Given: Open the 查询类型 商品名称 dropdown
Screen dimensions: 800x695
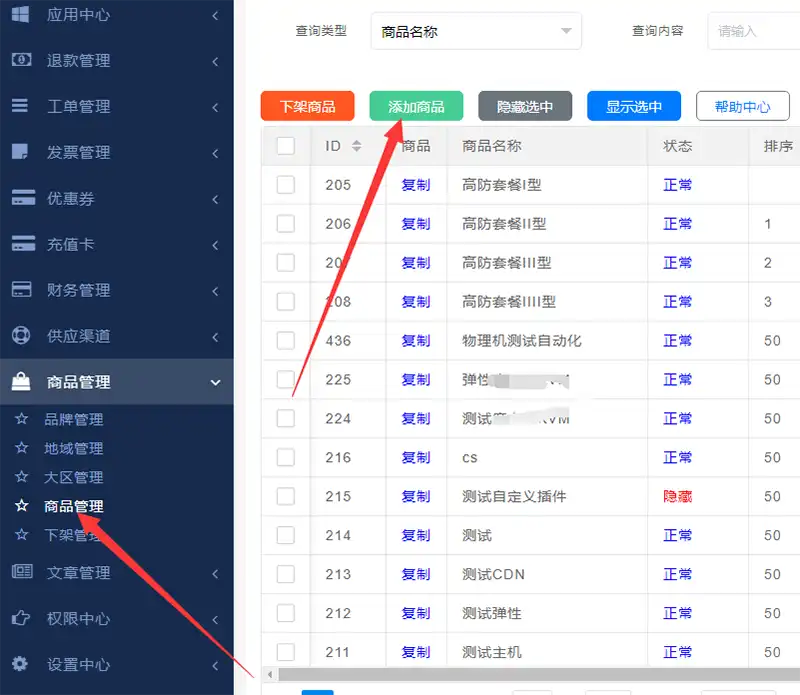Looking at the screenshot, I should pyautogui.click(x=476, y=32).
